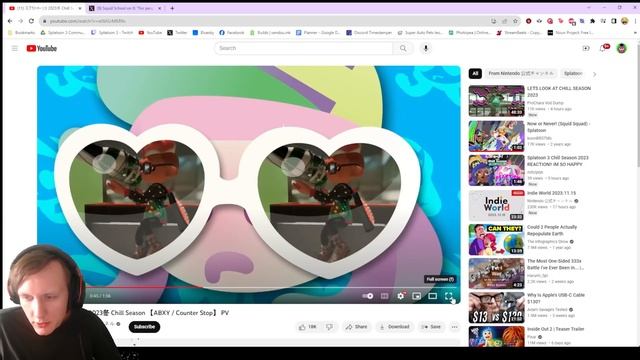
Task: Open a new browser tab
Action: (172, 8)
